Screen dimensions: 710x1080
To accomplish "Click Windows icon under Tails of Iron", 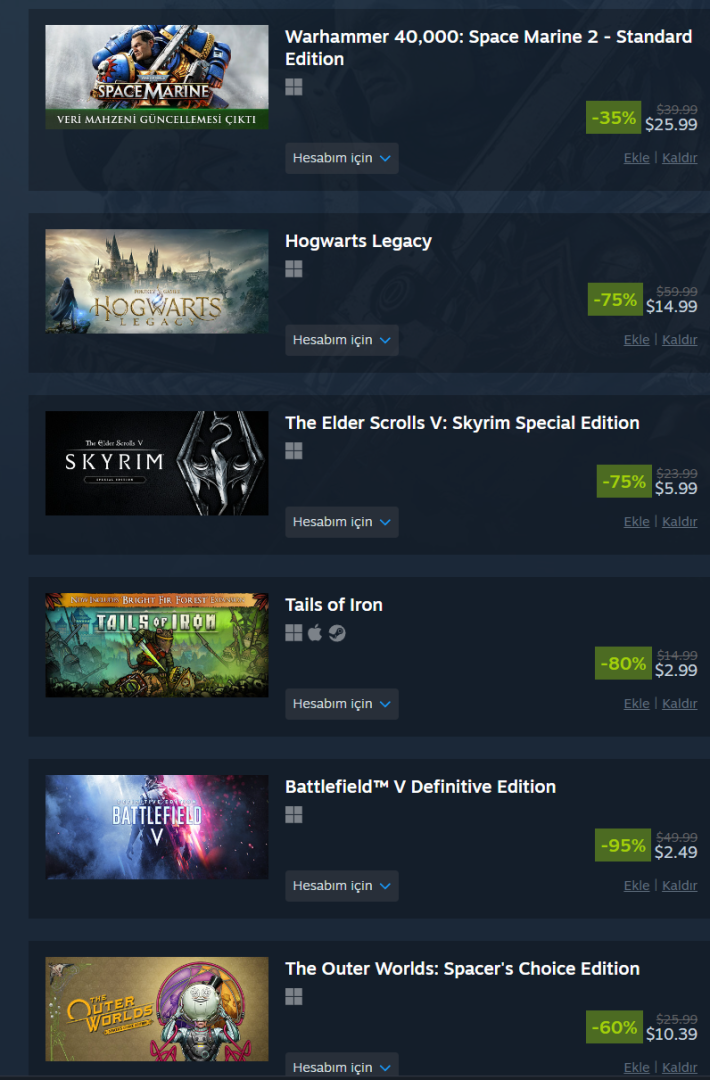I will (x=294, y=632).
